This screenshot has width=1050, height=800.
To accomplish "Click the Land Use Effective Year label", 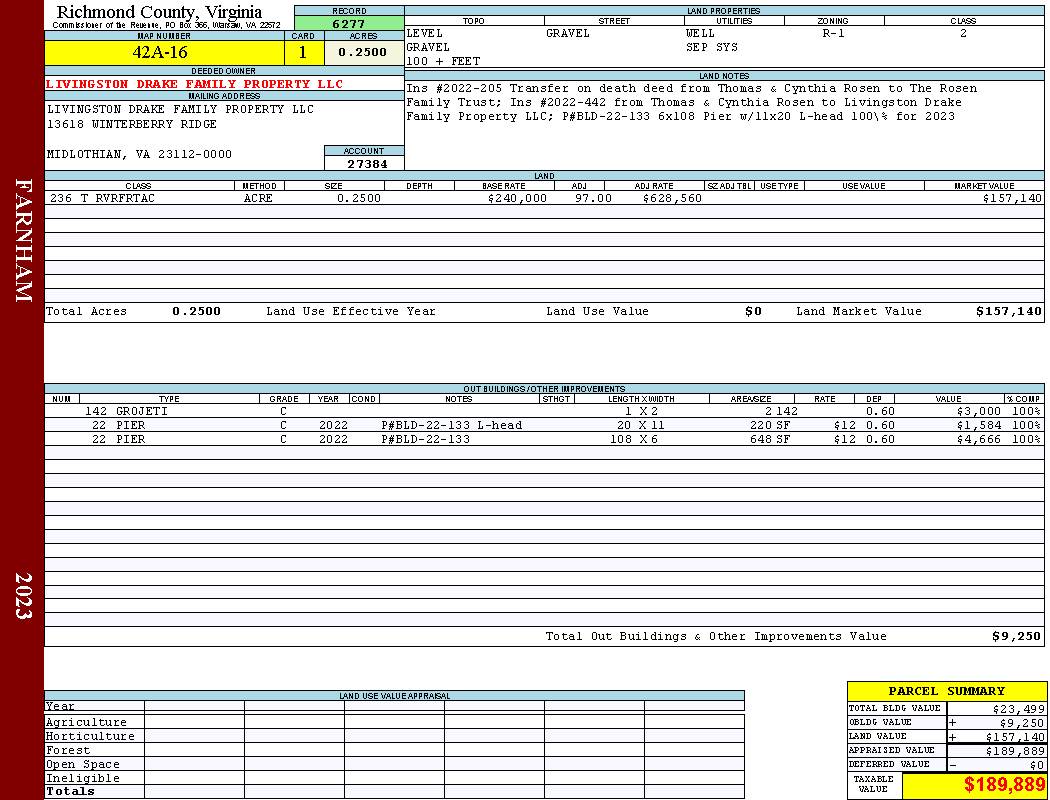I will (x=350, y=311).
